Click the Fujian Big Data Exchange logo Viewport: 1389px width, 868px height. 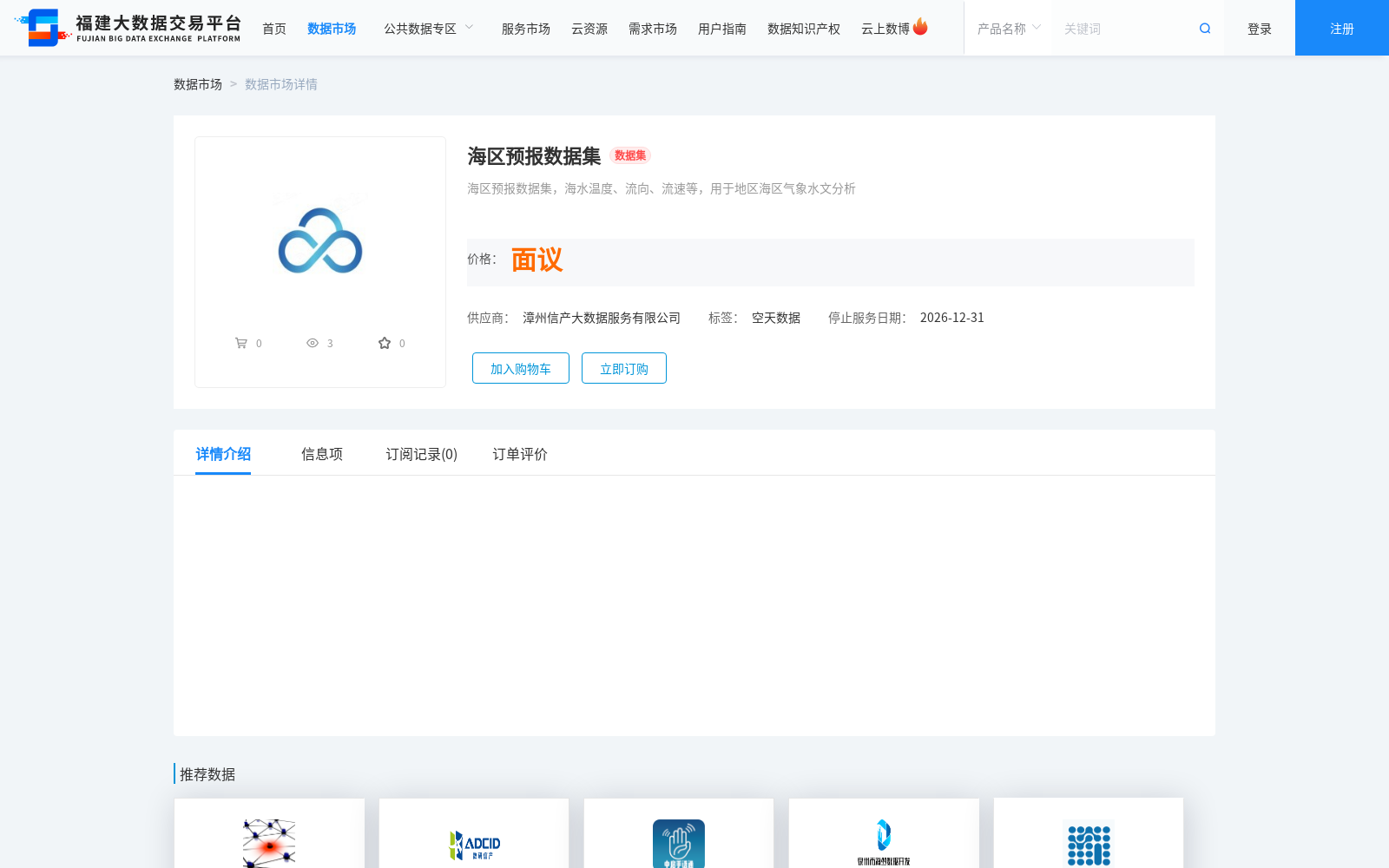[128, 28]
